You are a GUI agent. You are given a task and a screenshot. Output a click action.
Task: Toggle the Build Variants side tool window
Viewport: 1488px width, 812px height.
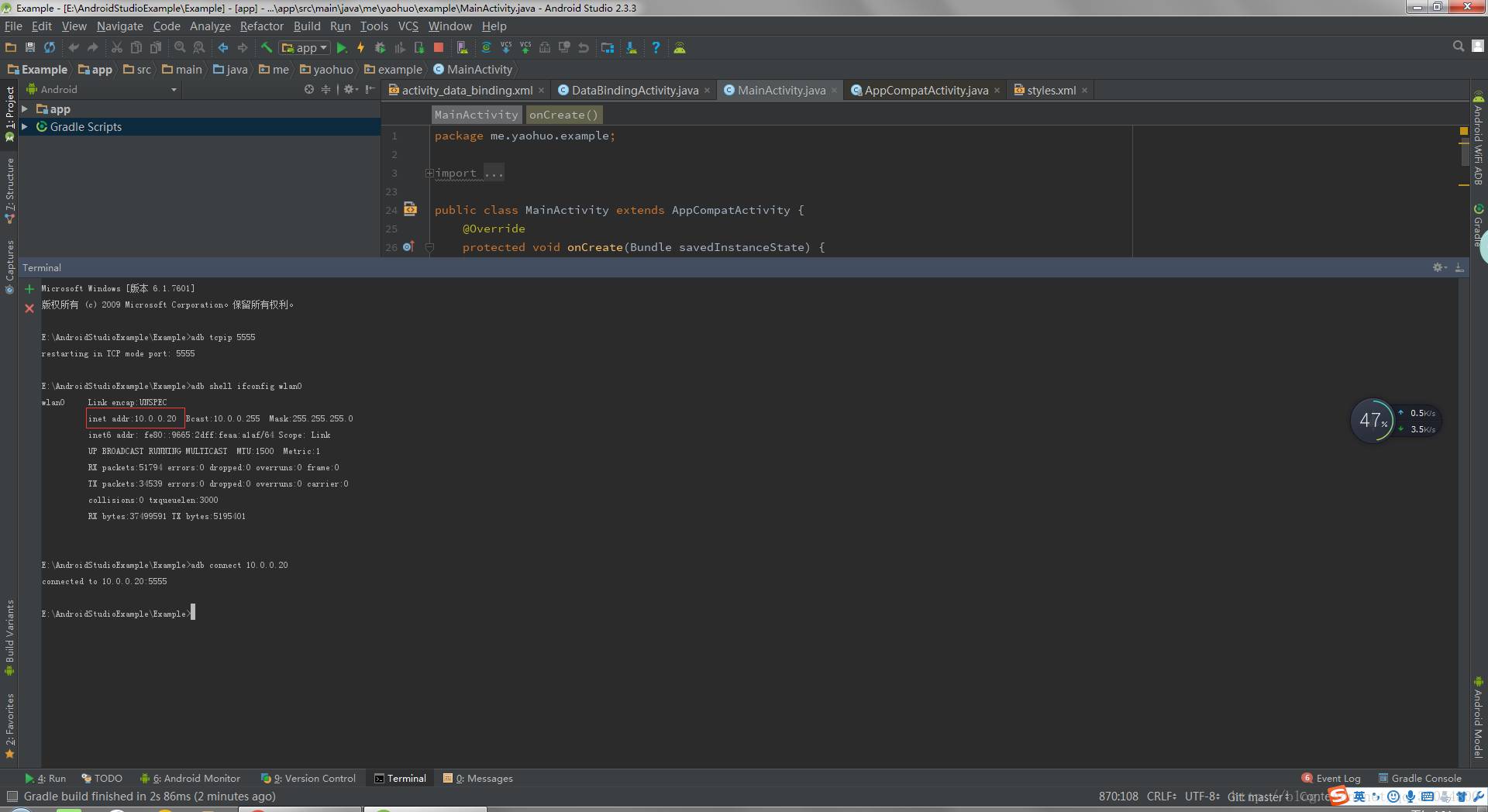pyautogui.click(x=9, y=638)
